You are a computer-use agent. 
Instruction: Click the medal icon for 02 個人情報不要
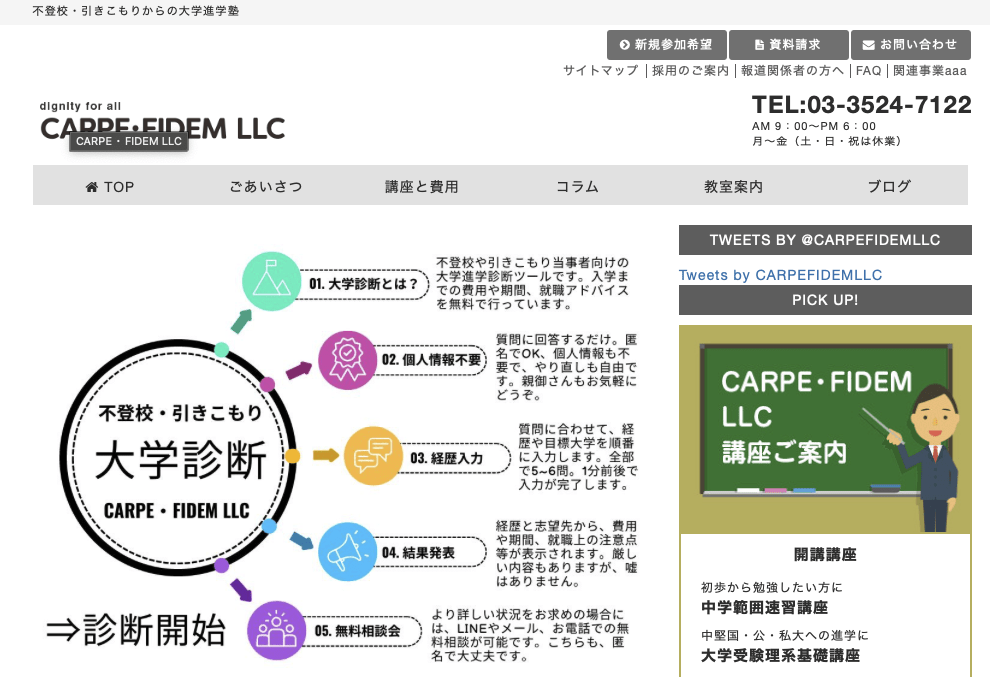pos(345,360)
